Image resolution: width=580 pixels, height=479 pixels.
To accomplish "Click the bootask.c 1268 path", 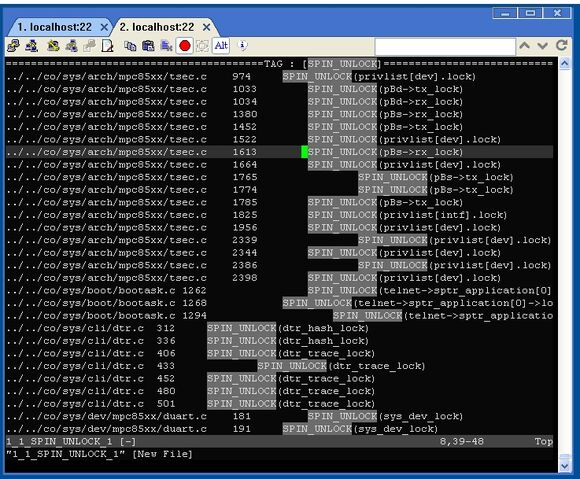I will tap(91, 303).
